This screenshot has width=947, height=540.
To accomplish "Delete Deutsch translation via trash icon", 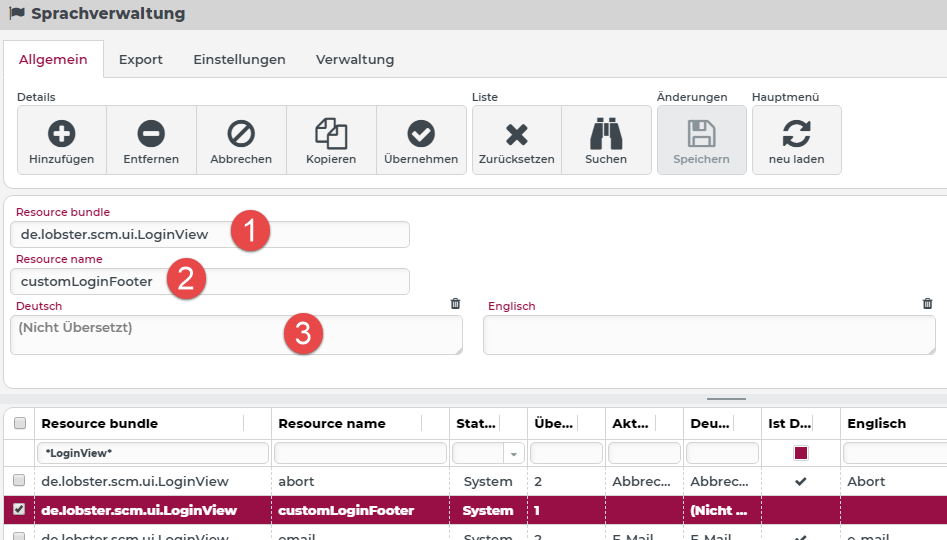I will pyautogui.click(x=456, y=303).
